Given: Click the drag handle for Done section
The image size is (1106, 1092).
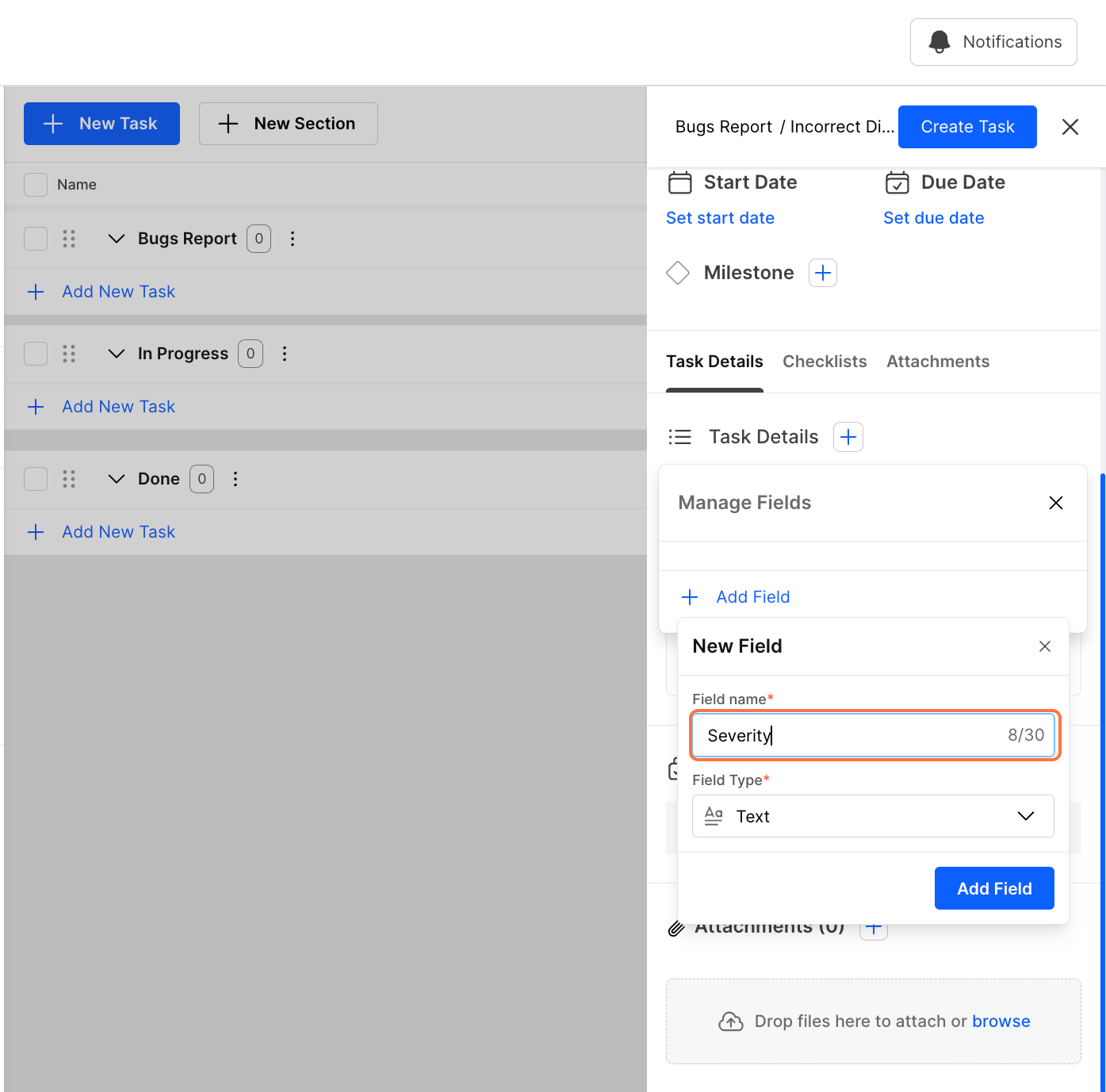Looking at the screenshot, I should pos(69,479).
